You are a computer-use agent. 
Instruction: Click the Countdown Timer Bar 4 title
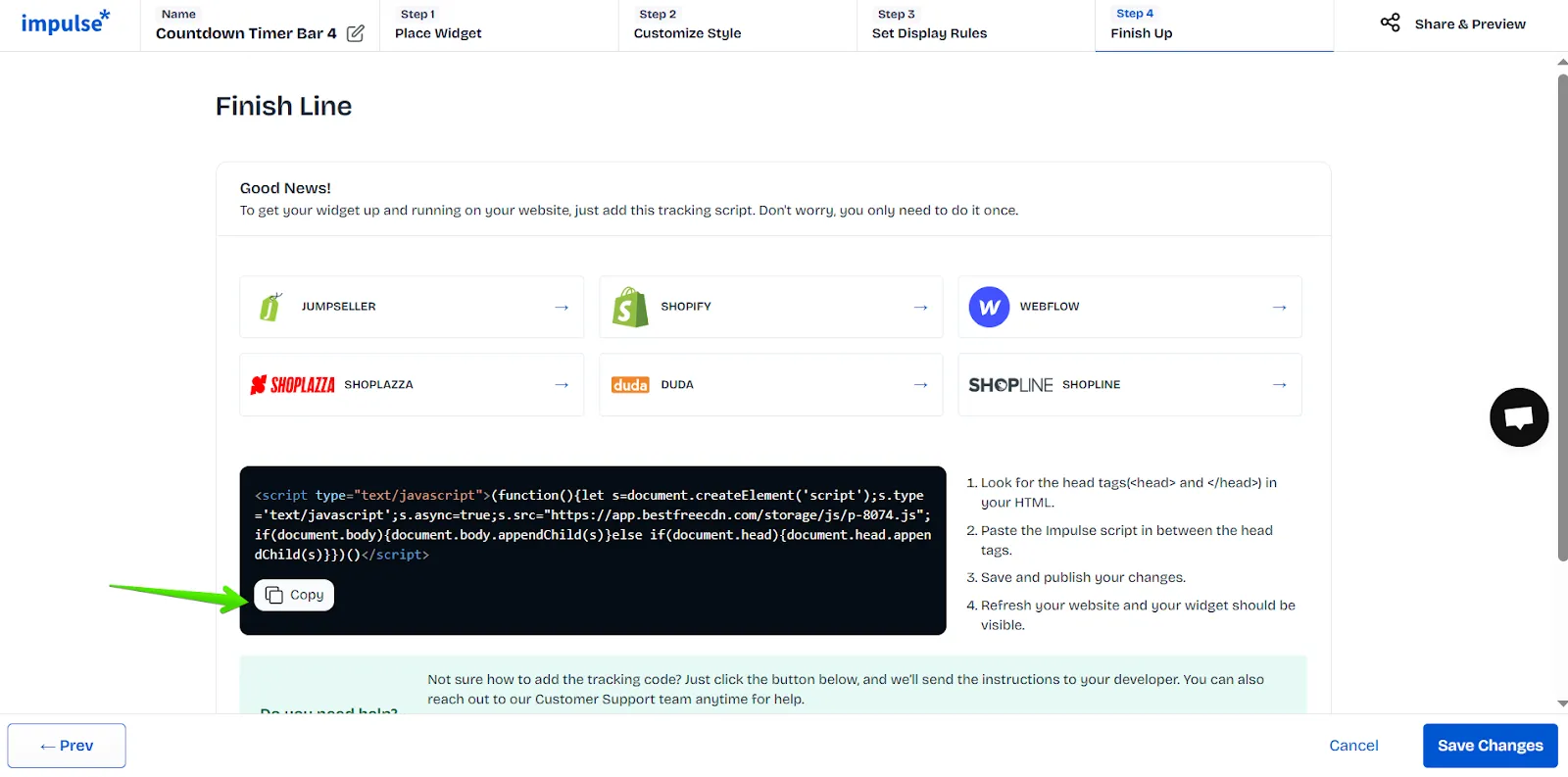click(246, 33)
